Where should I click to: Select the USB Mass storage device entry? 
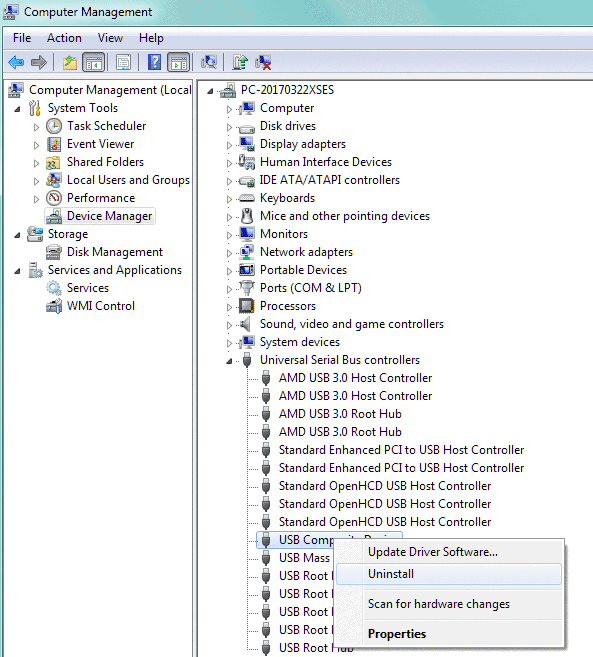[x=304, y=558]
